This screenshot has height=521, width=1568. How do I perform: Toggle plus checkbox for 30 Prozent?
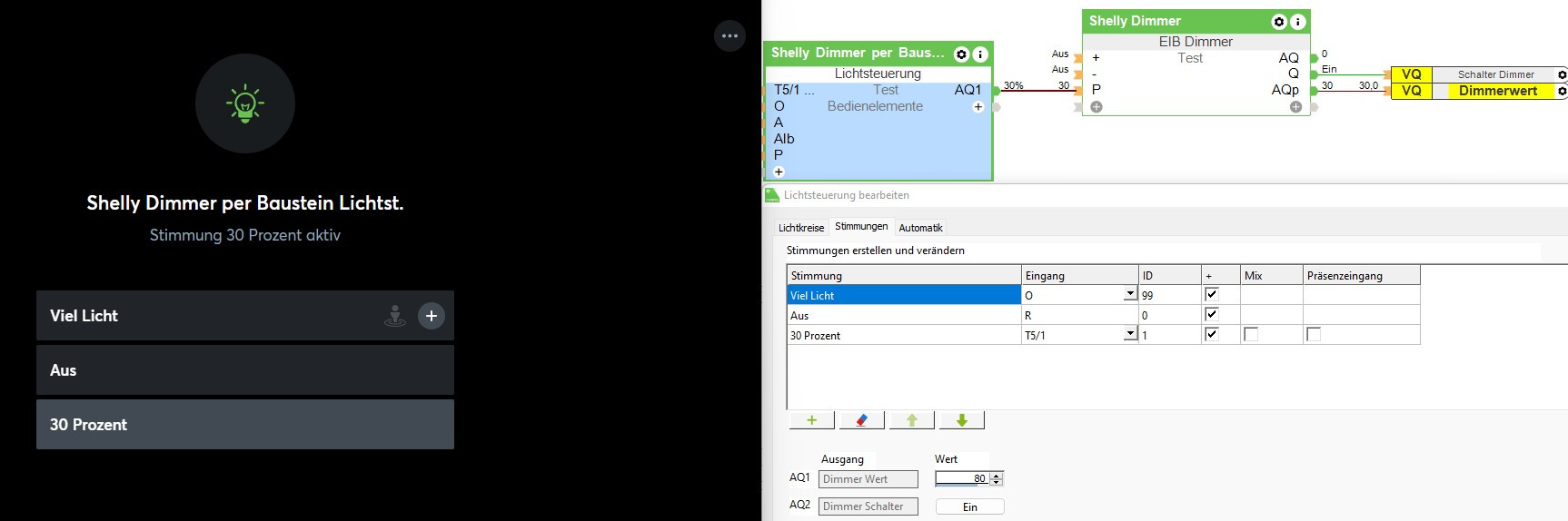[1211, 334]
